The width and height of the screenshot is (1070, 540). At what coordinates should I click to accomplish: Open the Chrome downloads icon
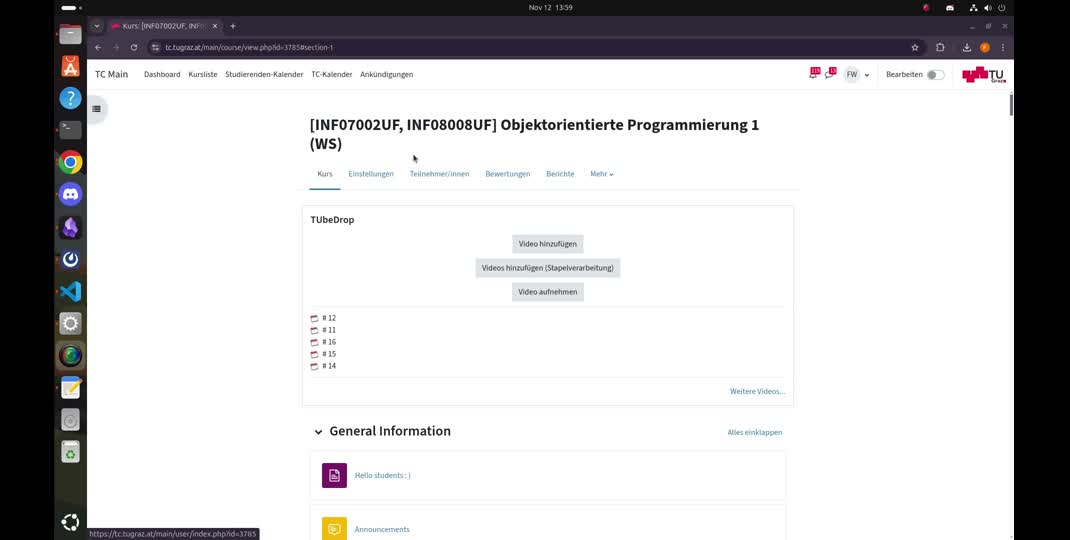click(x=966, y=47)
